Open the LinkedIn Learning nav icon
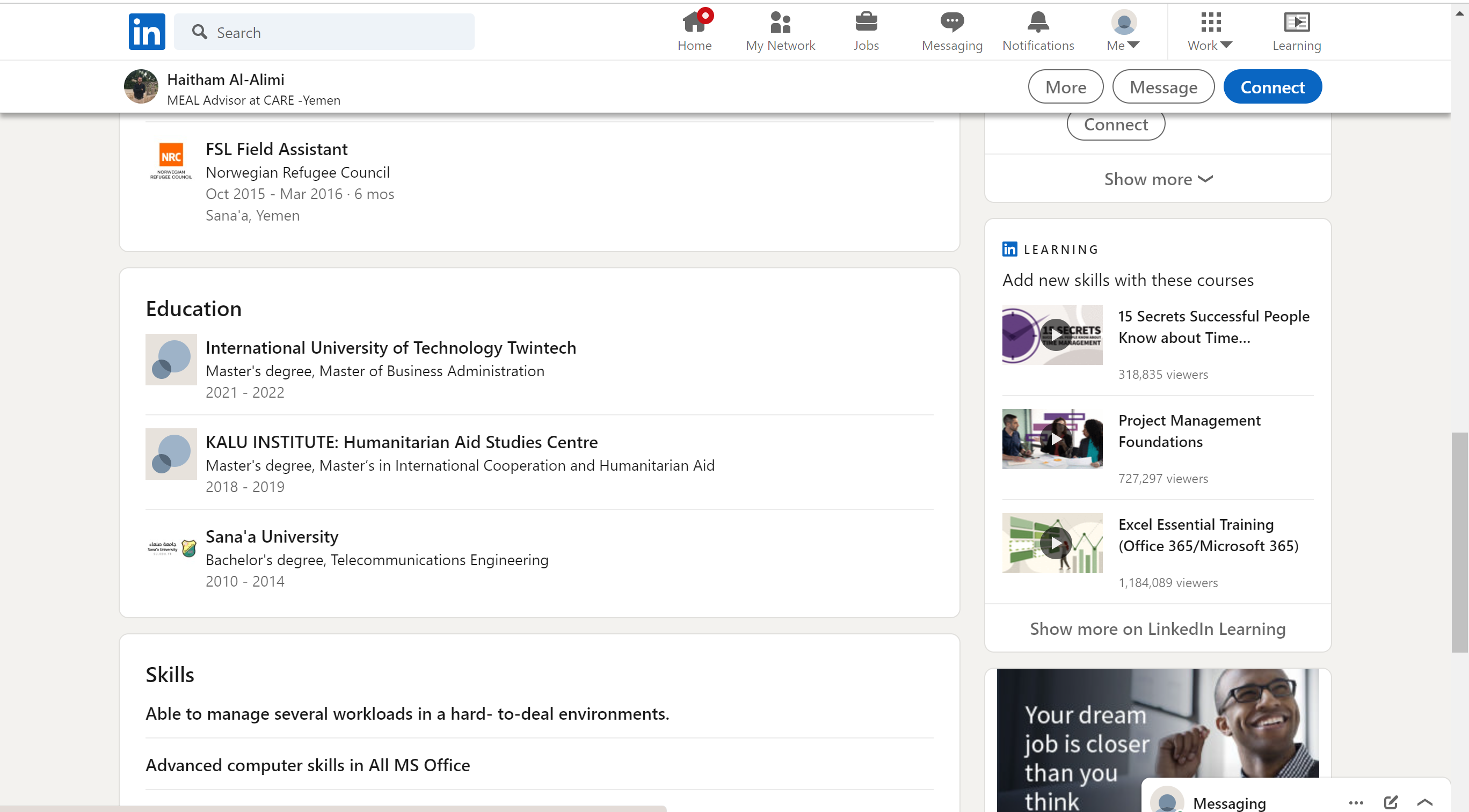Viewport: 1469px width, 812px height. (x=1296, y=23)
